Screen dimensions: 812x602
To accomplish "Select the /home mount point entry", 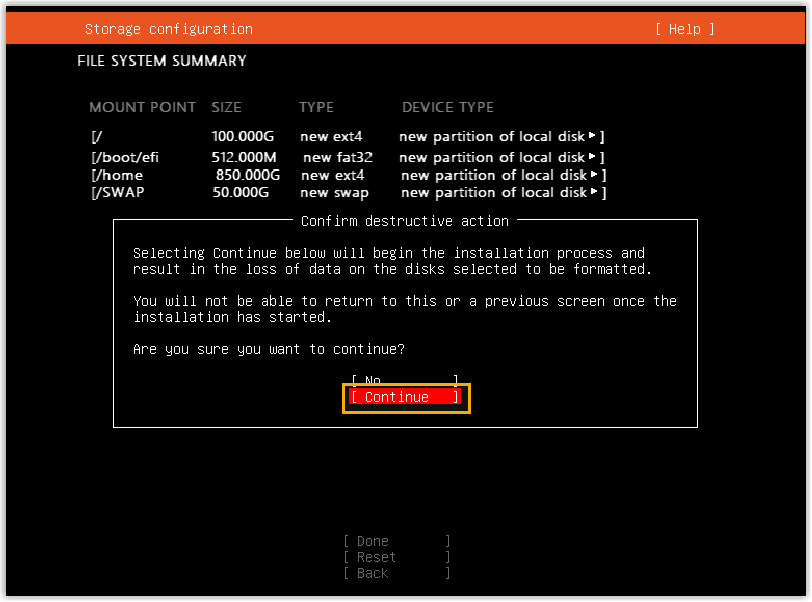I will click(x=117, y=175).
